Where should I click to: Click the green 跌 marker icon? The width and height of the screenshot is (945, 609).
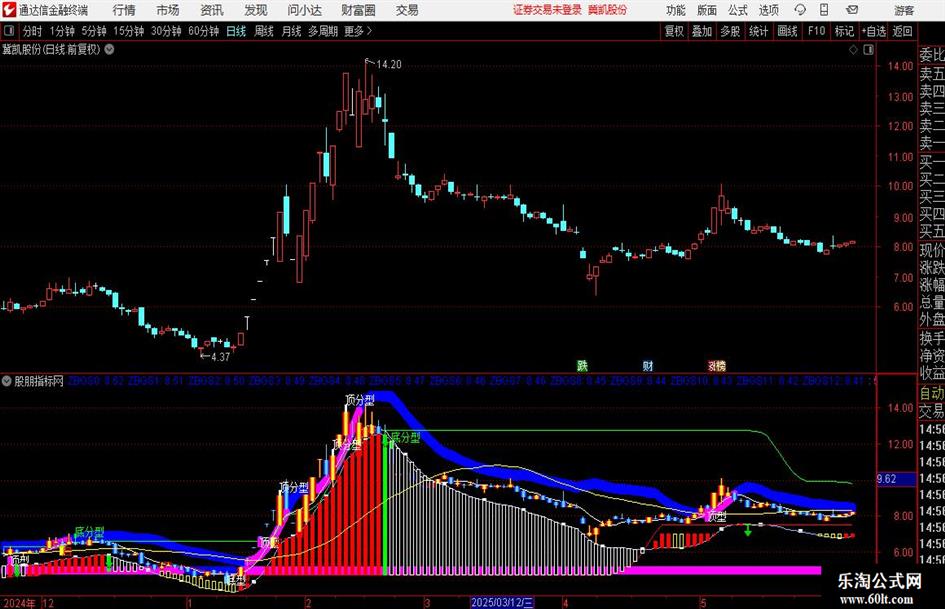pyautogui.click(x=582, y=365)
